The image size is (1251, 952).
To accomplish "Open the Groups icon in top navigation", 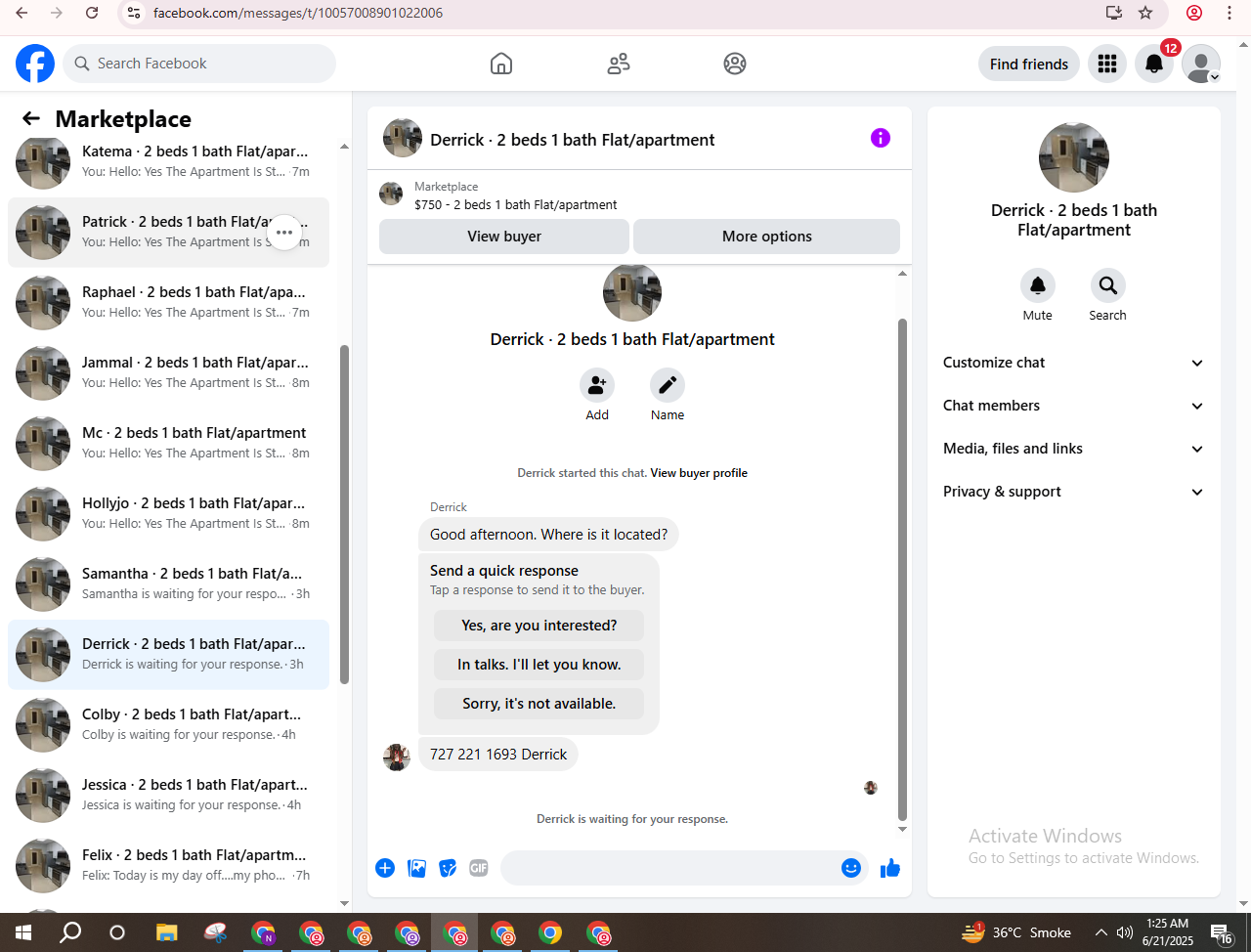I will tap(735, 64).
